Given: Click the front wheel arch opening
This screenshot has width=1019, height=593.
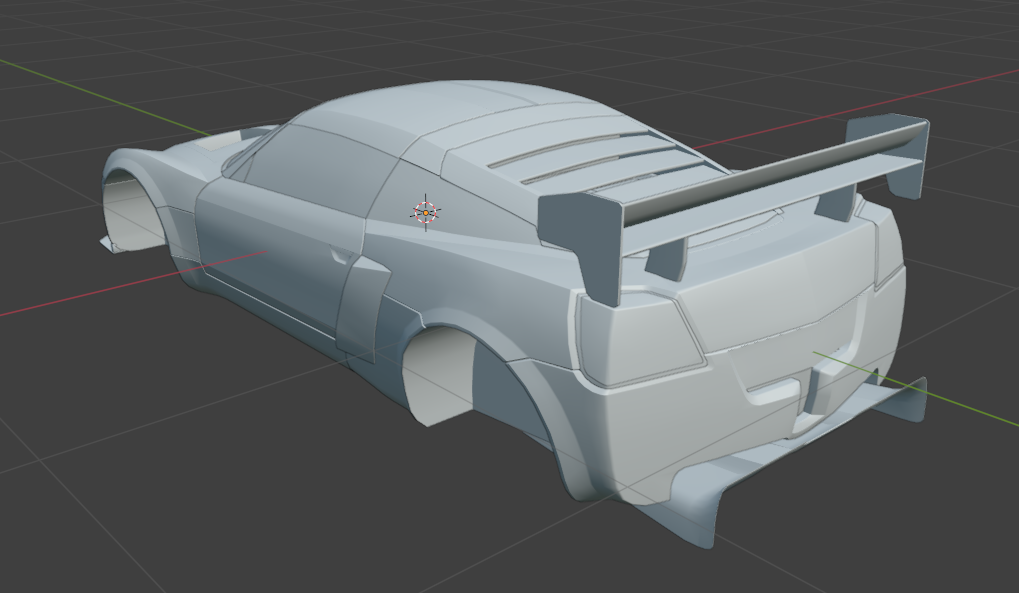Looking at the screenshot, I should click(133, 211).
